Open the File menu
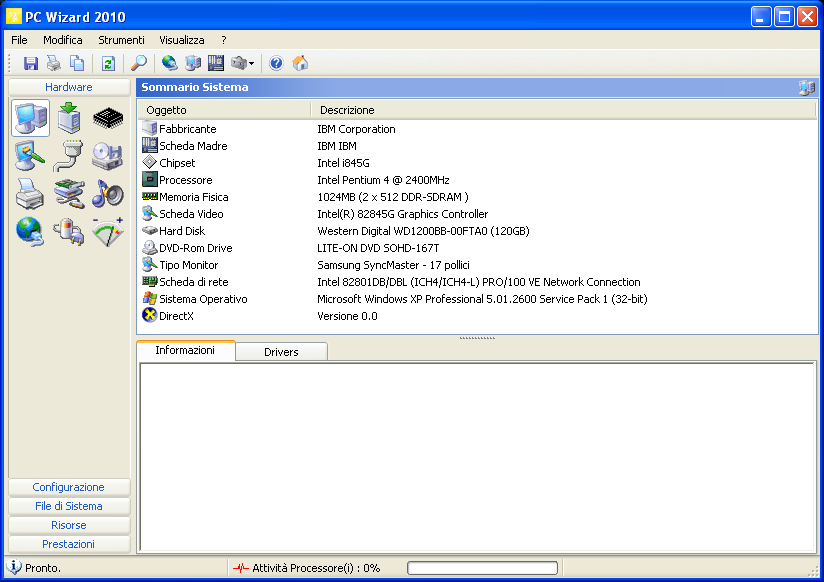The image size is (824, 582). click(19, 40)
